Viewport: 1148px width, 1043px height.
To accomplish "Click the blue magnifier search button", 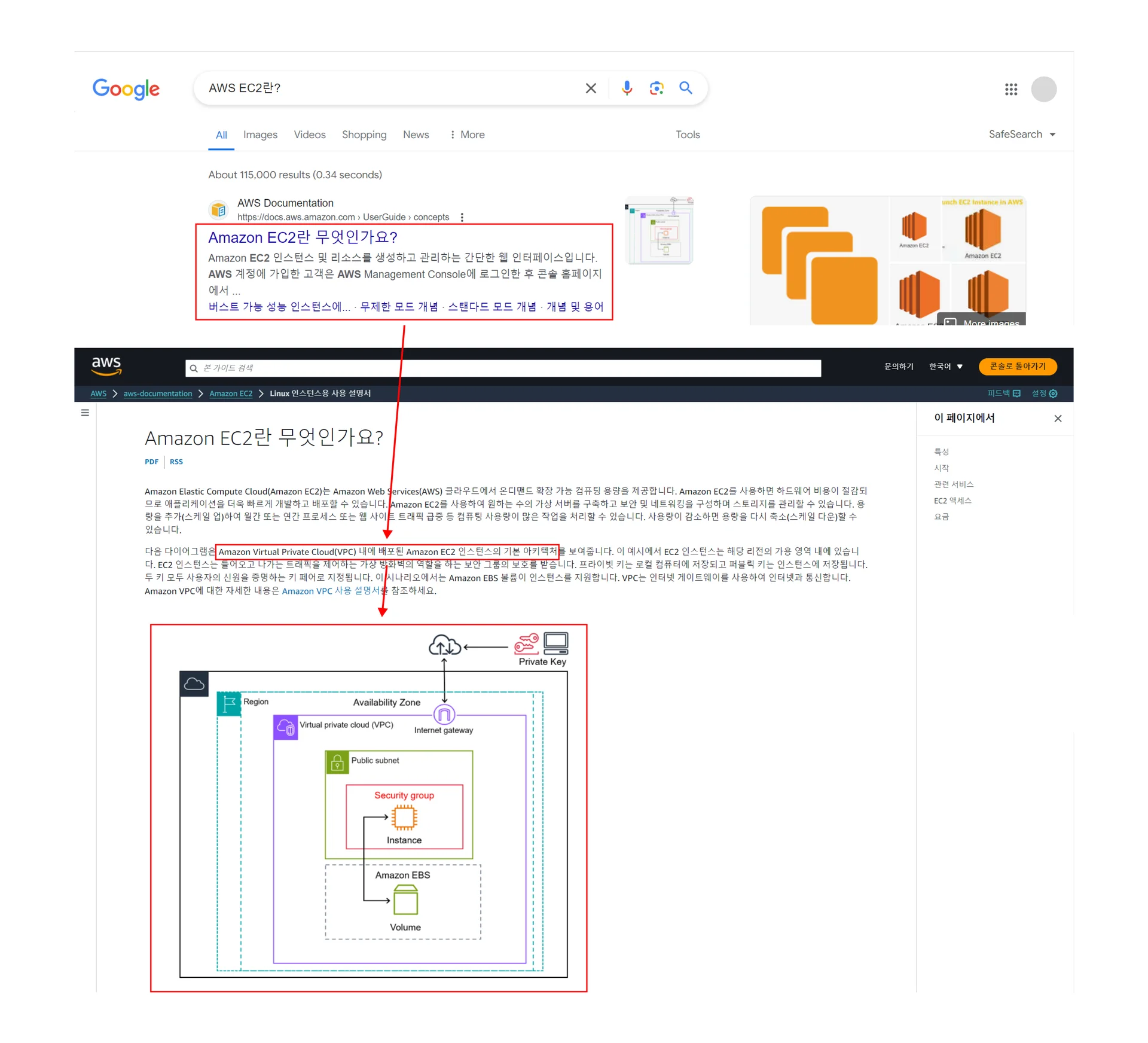I will click(x=686, y=89).
